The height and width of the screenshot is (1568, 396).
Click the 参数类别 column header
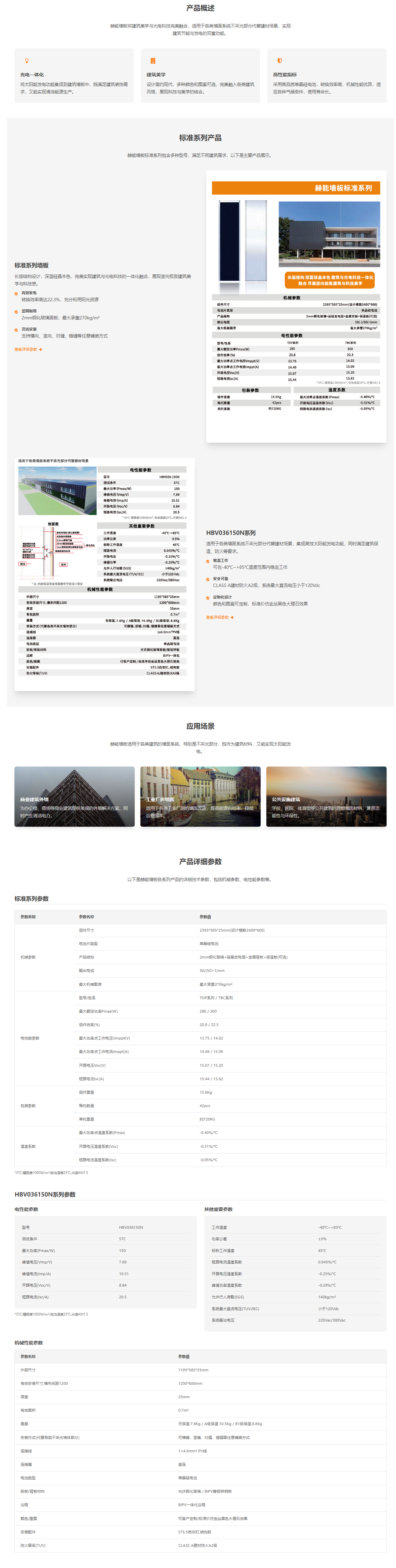pyautogui.click(x=28, y=917)
